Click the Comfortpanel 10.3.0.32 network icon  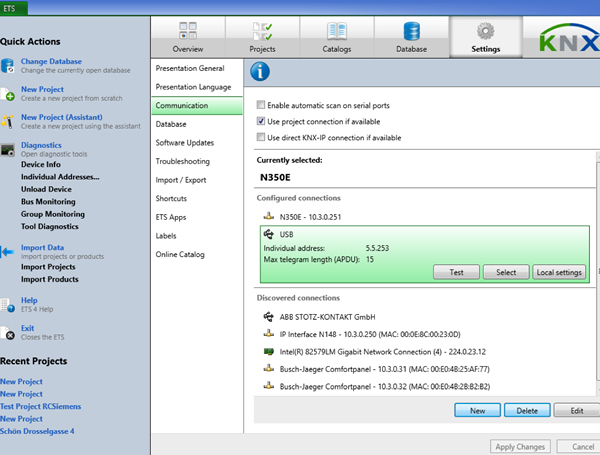[269, 386]
